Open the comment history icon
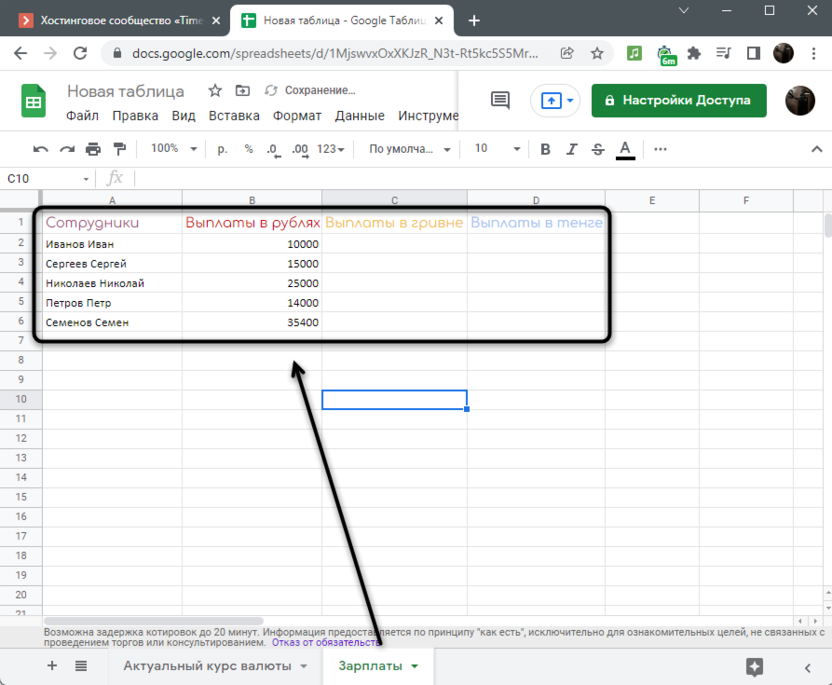The width and height of the screenshot is (832, 685). [500, 100]
